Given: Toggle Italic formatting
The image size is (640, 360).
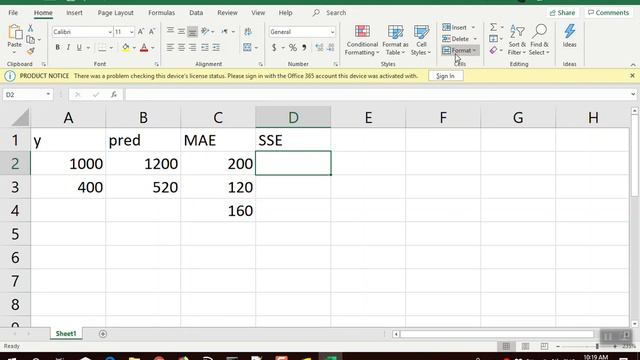Looking at the screenshot, I should [68, 48].
